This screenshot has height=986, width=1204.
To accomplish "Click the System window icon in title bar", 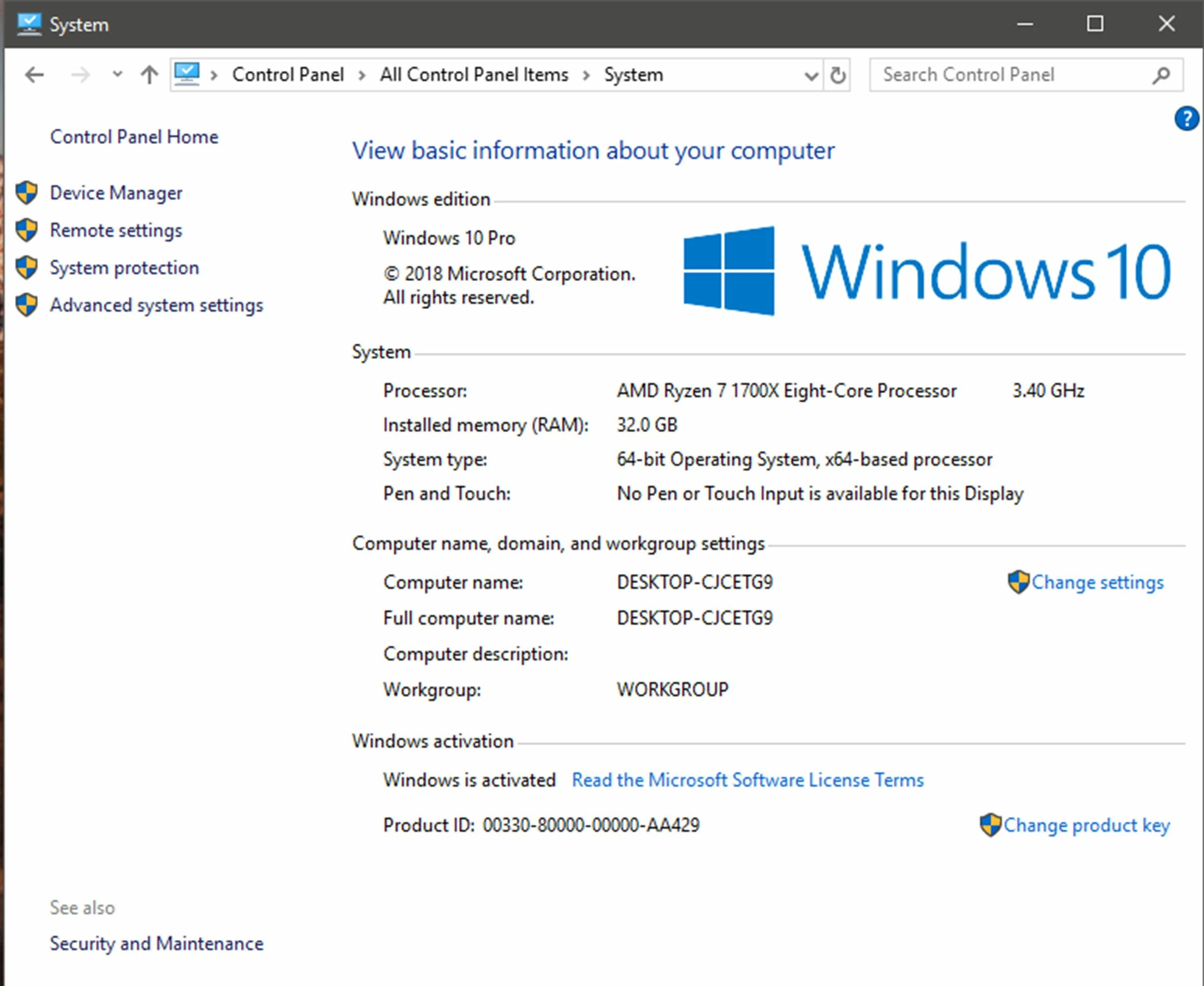I will click(x=28, y=24).
